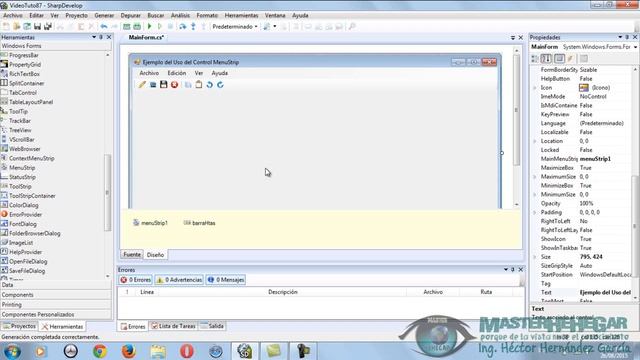Viewport: 640px width, 360px height.
Task: Click the Undo arrow in main toolbar
Action: pyautogui.click(x=104, y=27)
